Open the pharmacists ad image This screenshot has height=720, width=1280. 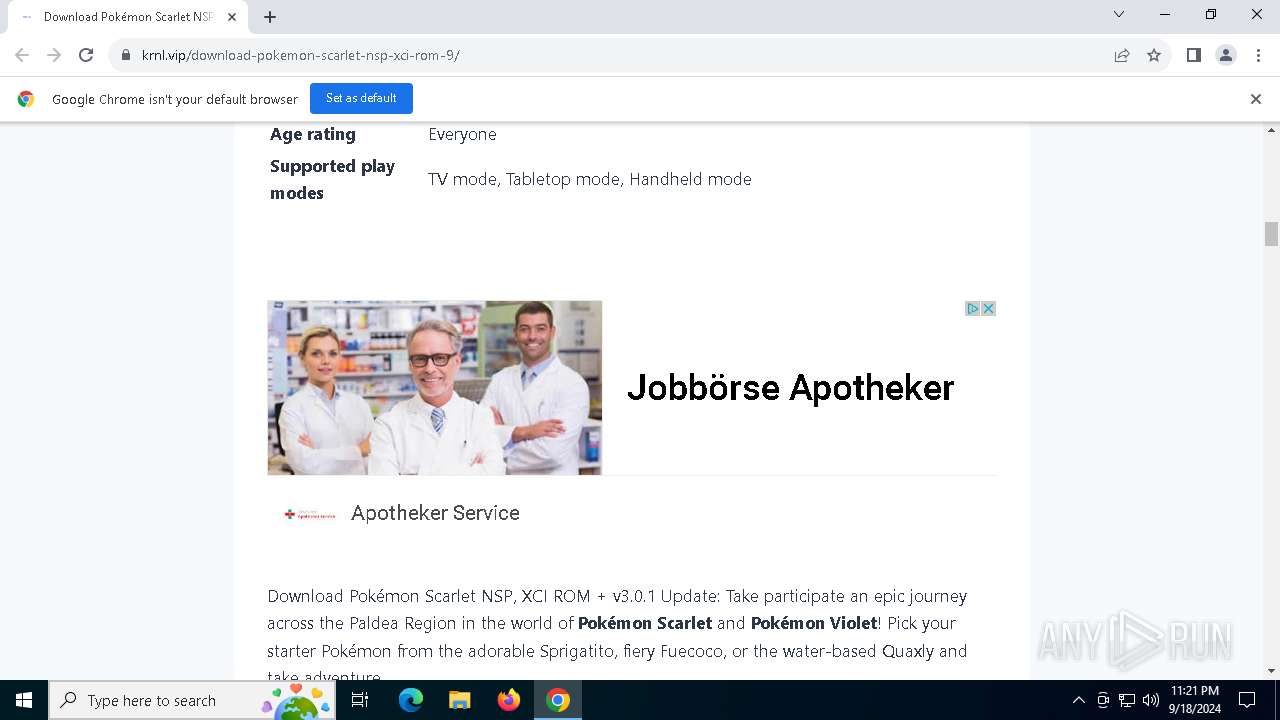tap(435, 388)
